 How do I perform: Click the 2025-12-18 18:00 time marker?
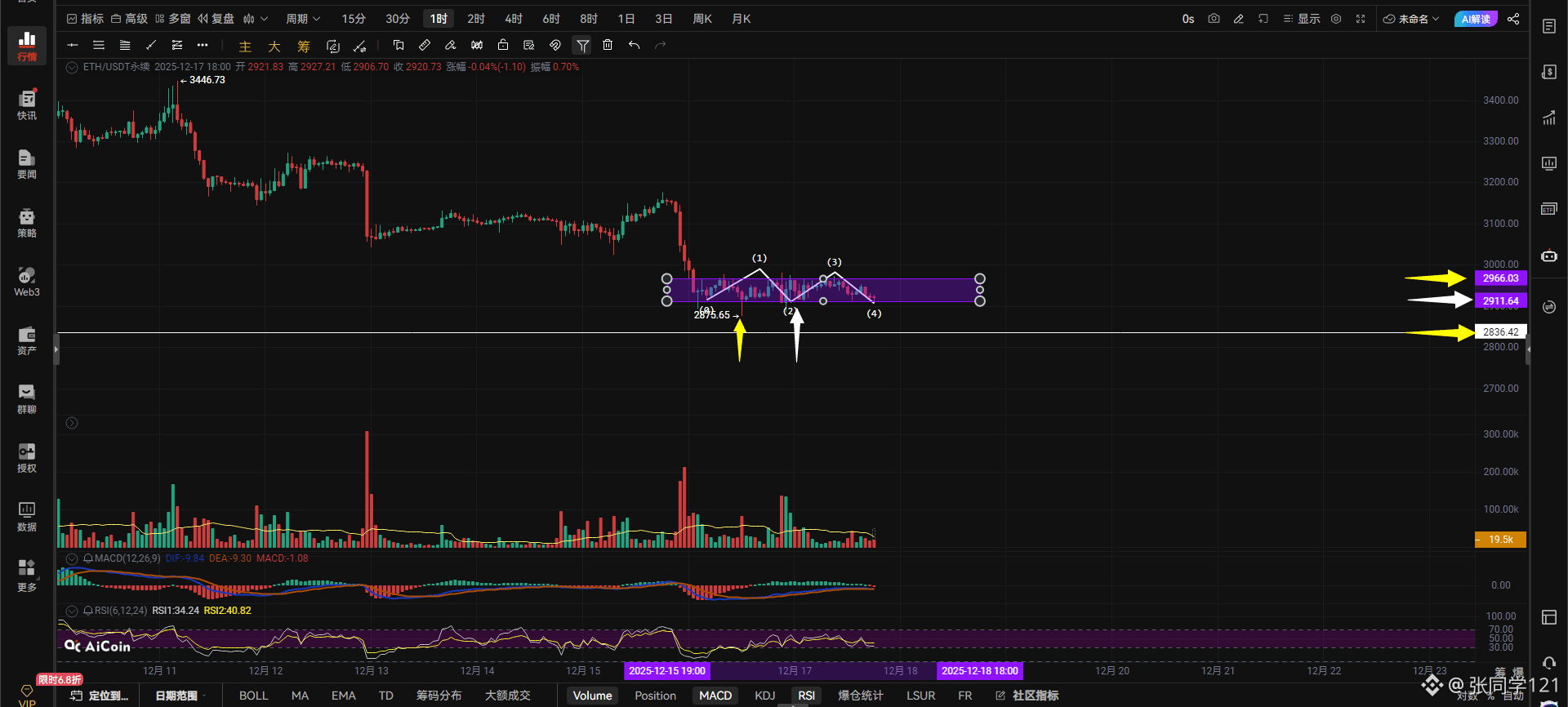[x=980, y=671]
